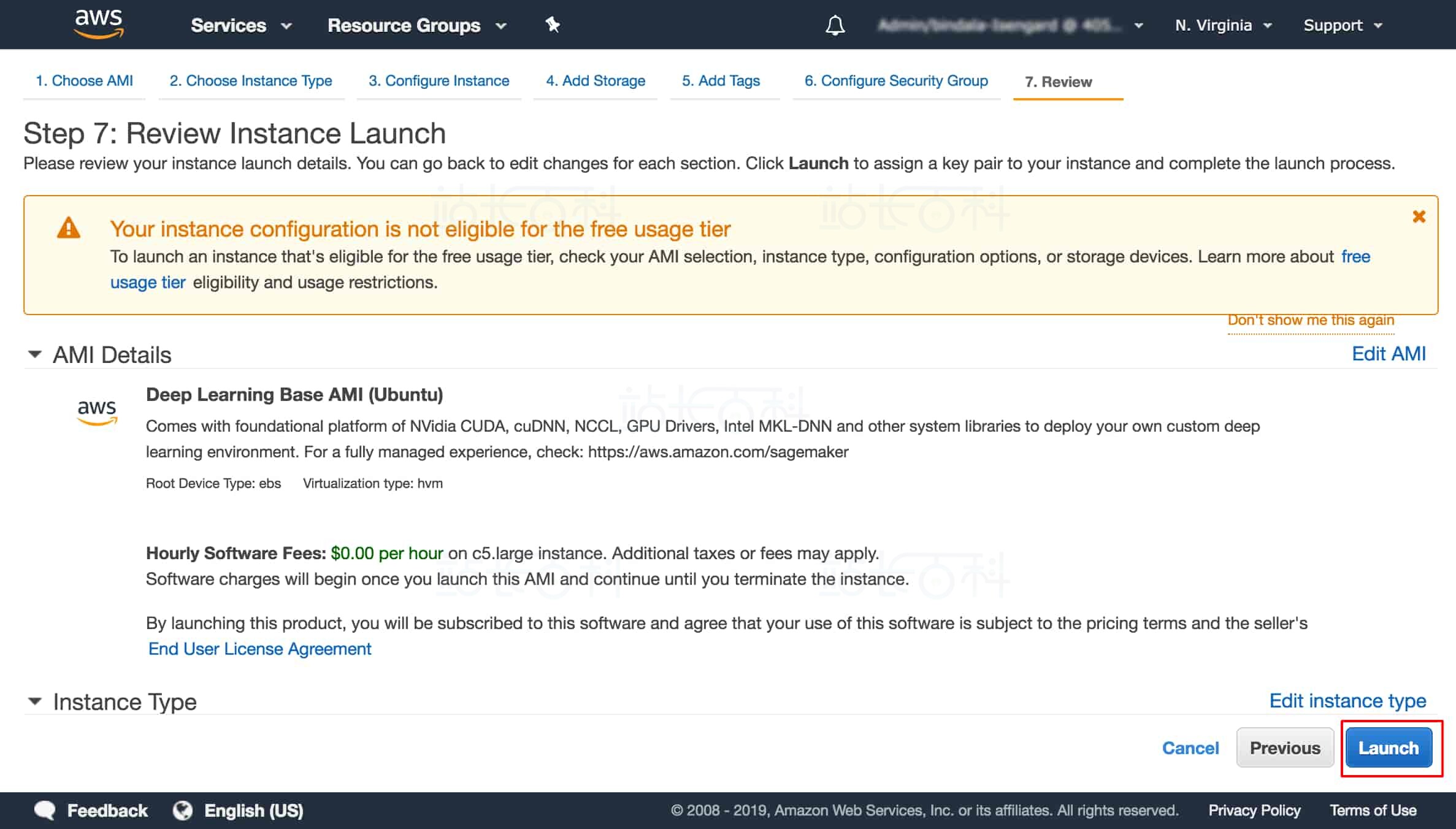Click the orange warning triangle icon
1456x829 pixels.
(x=69, y=228)
